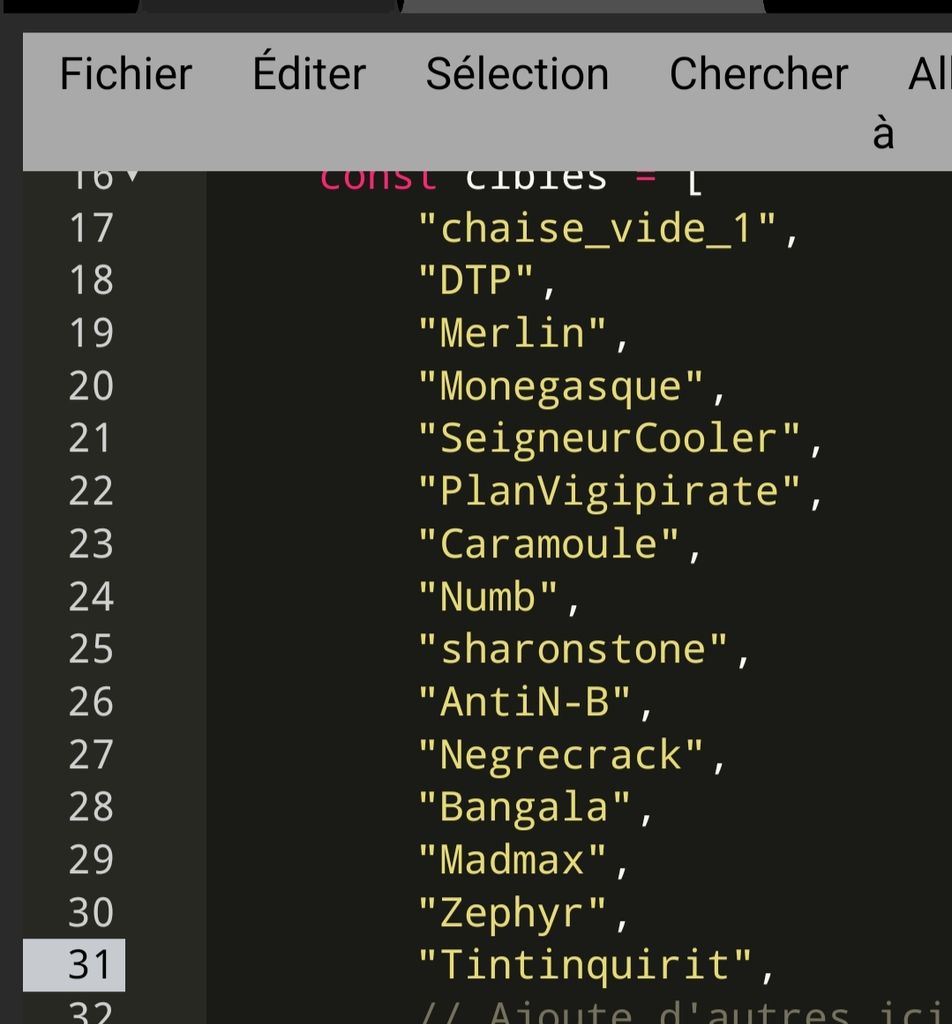
Task: Click on the "Merlin" string
Action: click(x=512, y=333)
